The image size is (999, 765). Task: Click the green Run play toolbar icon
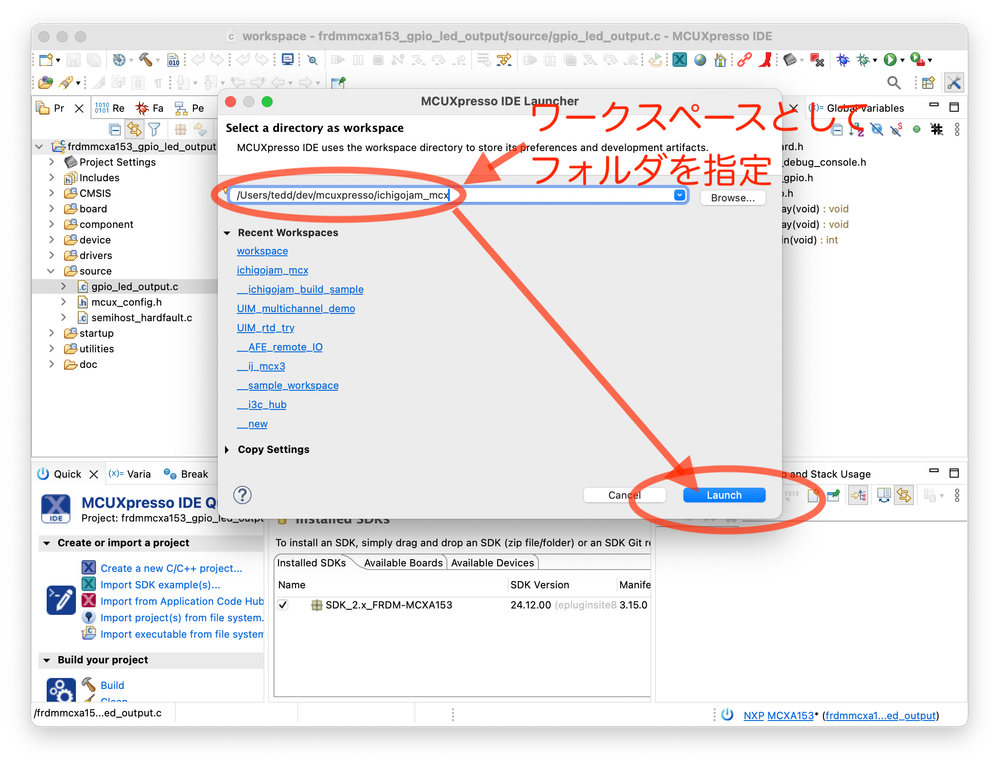(x=890, y=60)
